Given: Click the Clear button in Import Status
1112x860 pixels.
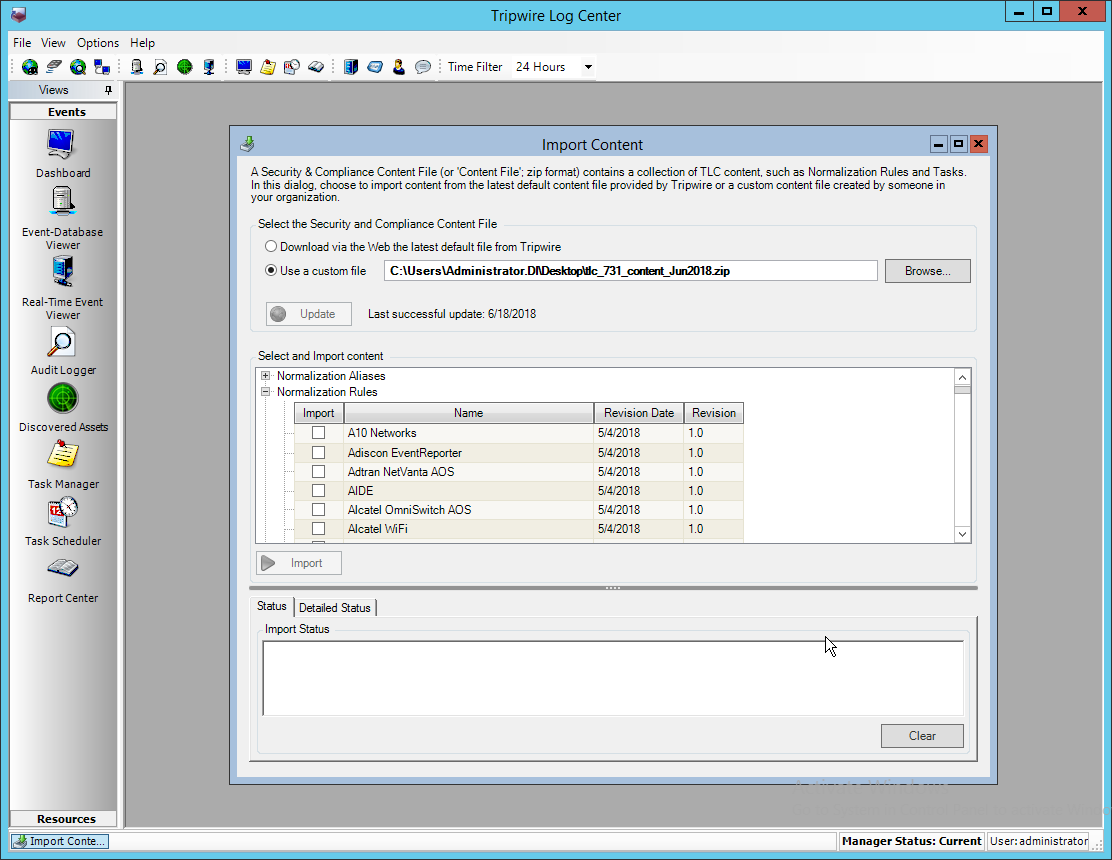Looking at the screenshot, I should 922,736.
